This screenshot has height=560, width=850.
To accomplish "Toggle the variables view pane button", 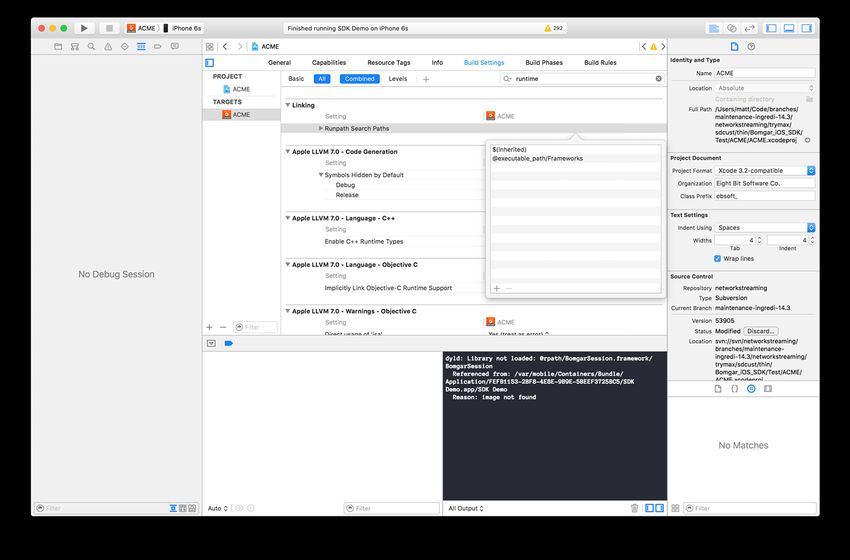I will pos(649,508).
